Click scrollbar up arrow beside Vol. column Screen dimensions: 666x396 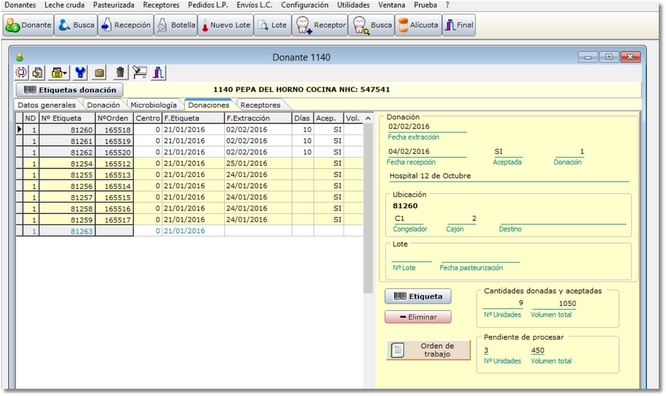click(x=368, y=118)
